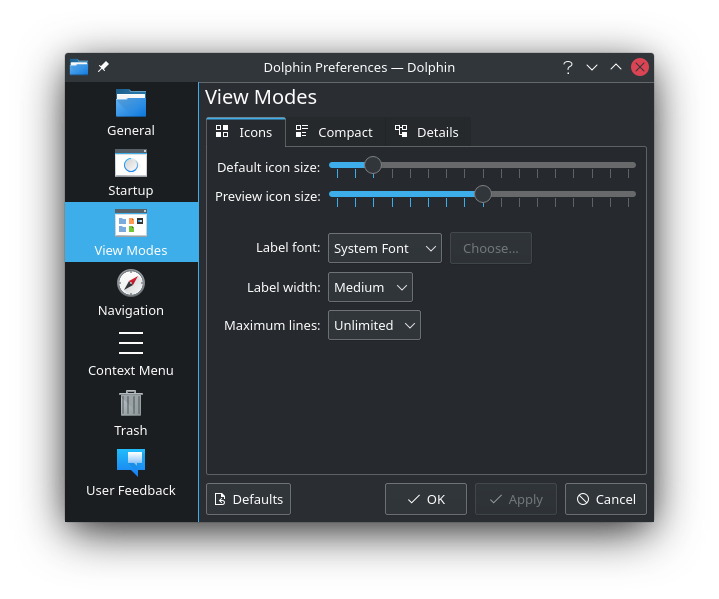Click the 'Default icon size:' label

(x=268, y=168)
